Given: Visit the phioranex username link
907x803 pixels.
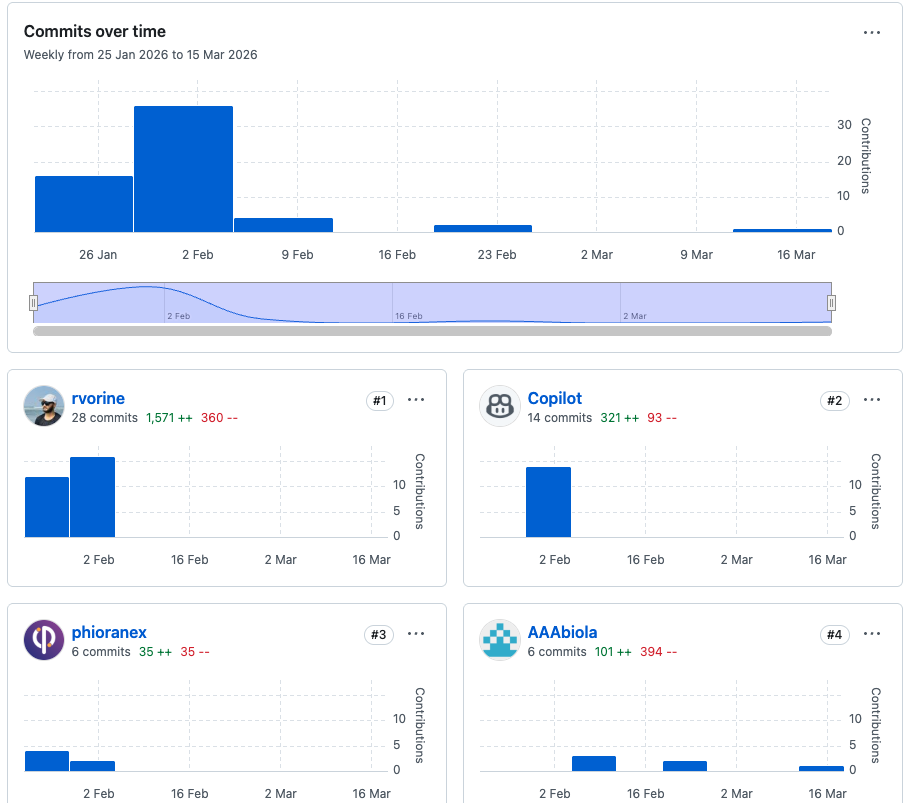Looking at the screenshot, I should pyautogui.click(x=109, y=632).
